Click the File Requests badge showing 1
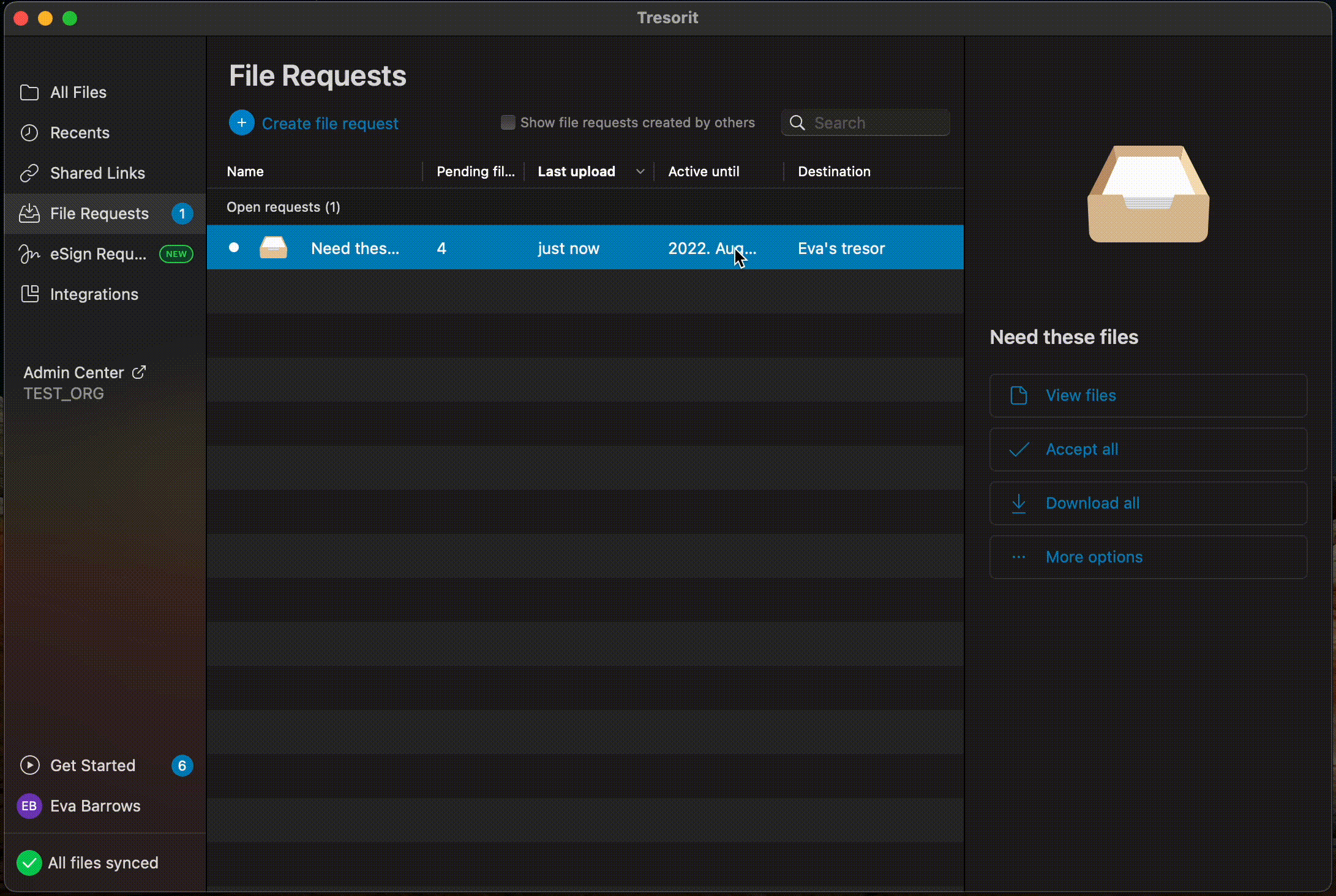 [182, 214]
